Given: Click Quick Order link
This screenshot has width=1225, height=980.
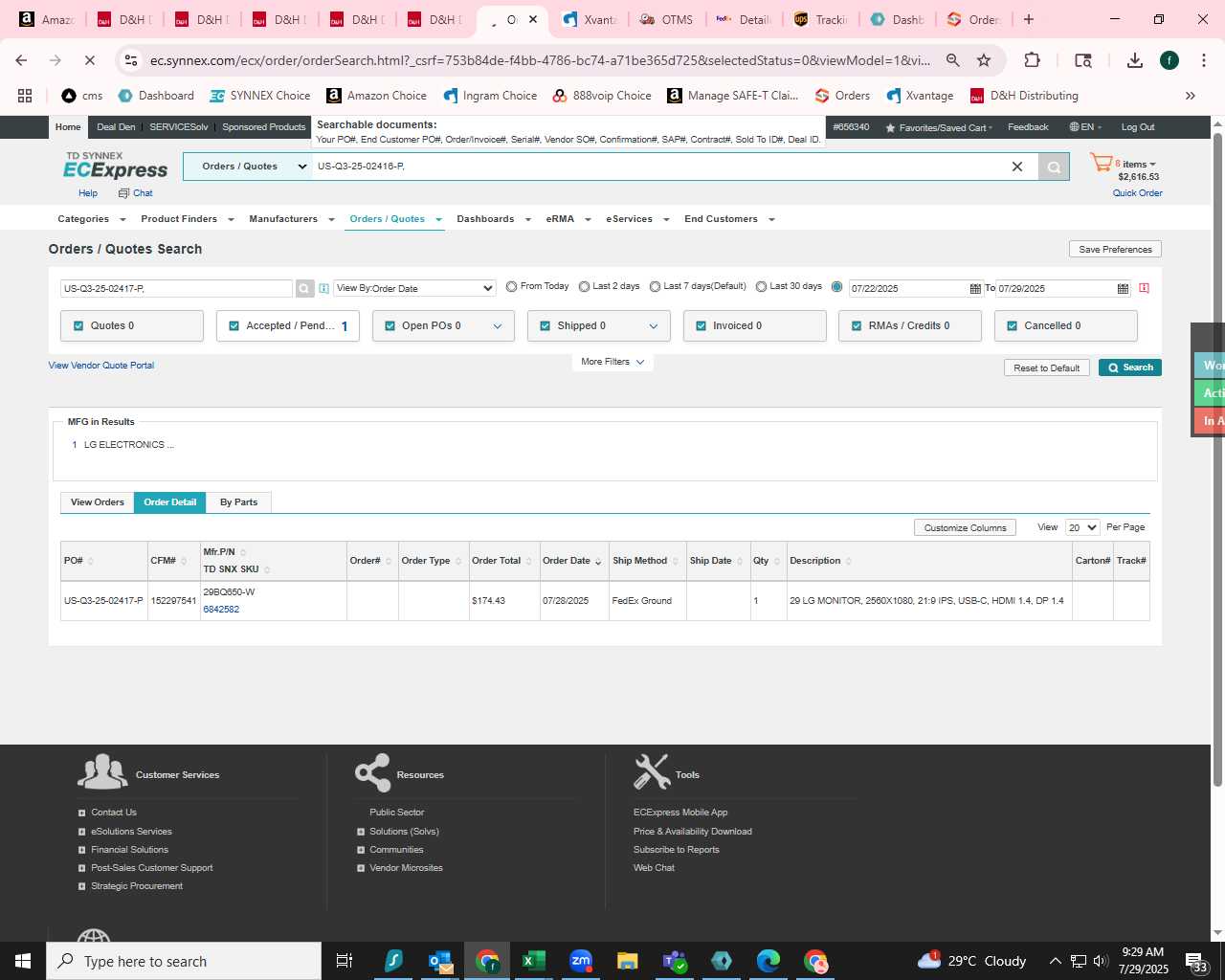Looking at the screenshot, I should (1137, 193).
